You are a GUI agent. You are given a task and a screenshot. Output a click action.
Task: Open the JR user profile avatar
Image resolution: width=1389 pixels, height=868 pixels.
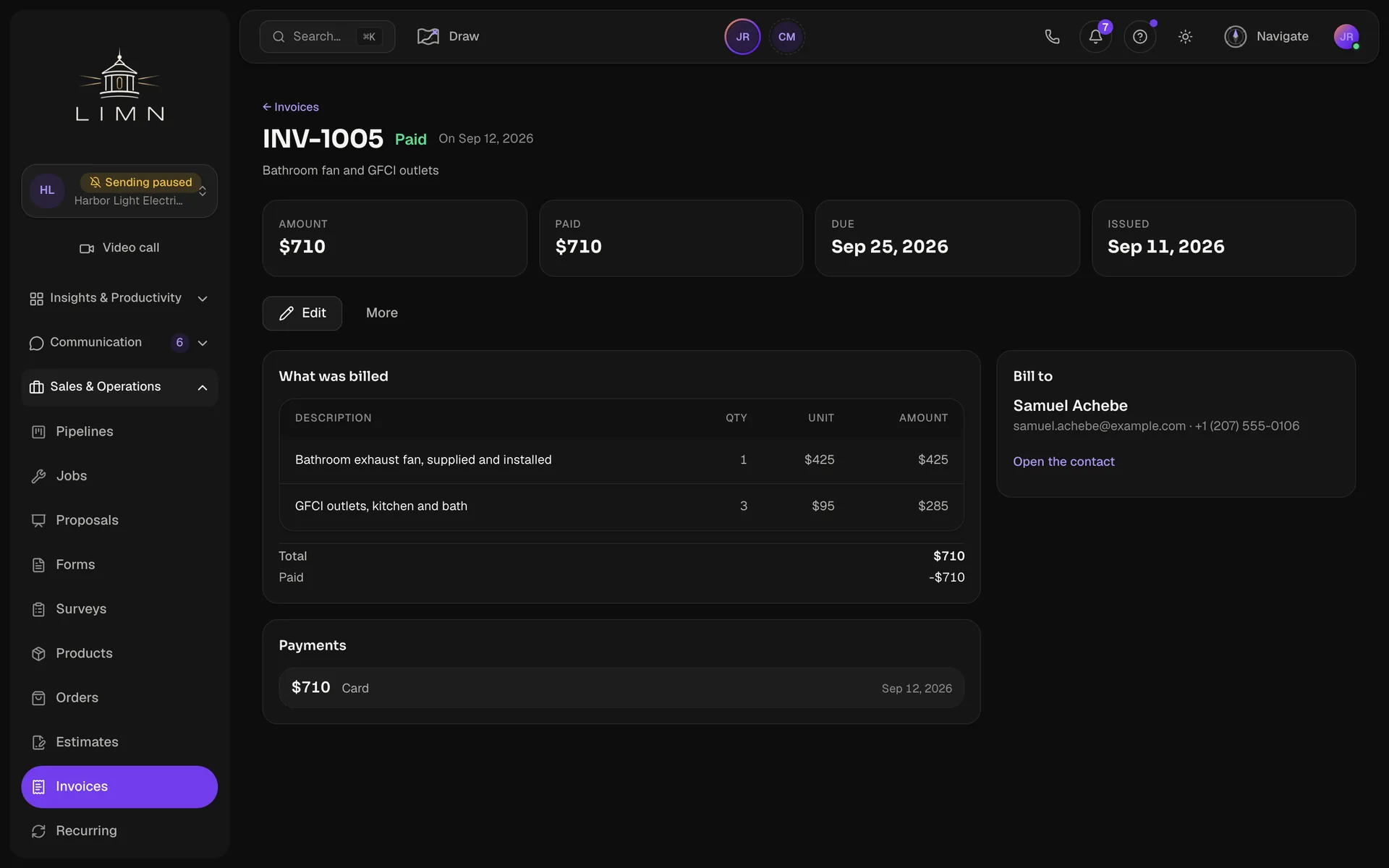tap(1346, 37)
